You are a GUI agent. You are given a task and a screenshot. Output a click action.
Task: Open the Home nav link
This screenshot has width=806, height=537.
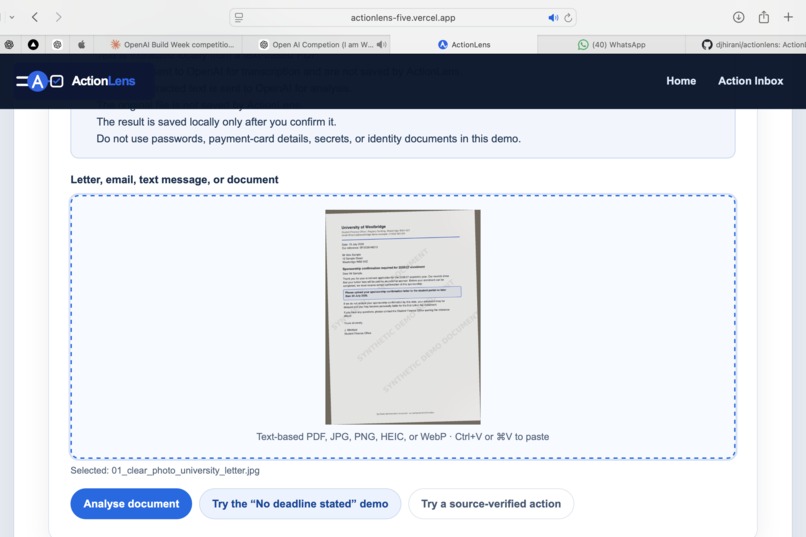click(x=681, y=81)
